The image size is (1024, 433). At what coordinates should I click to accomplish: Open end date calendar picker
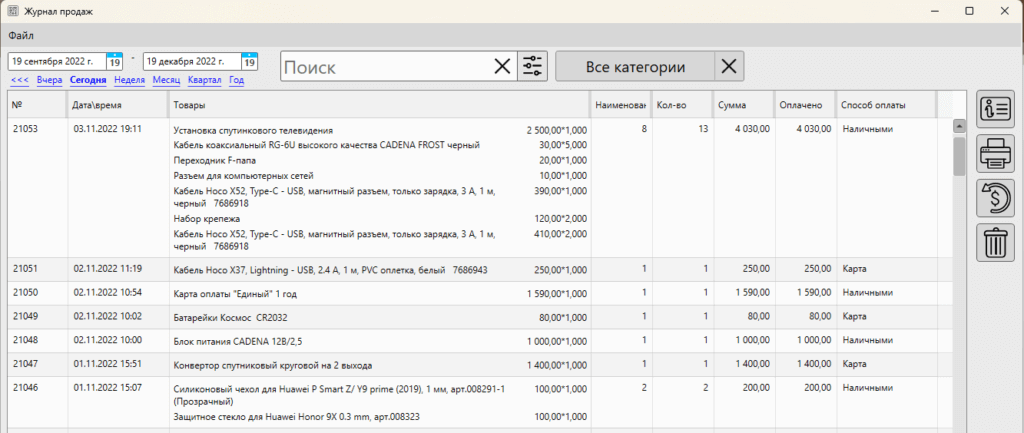tap(249, 62)
